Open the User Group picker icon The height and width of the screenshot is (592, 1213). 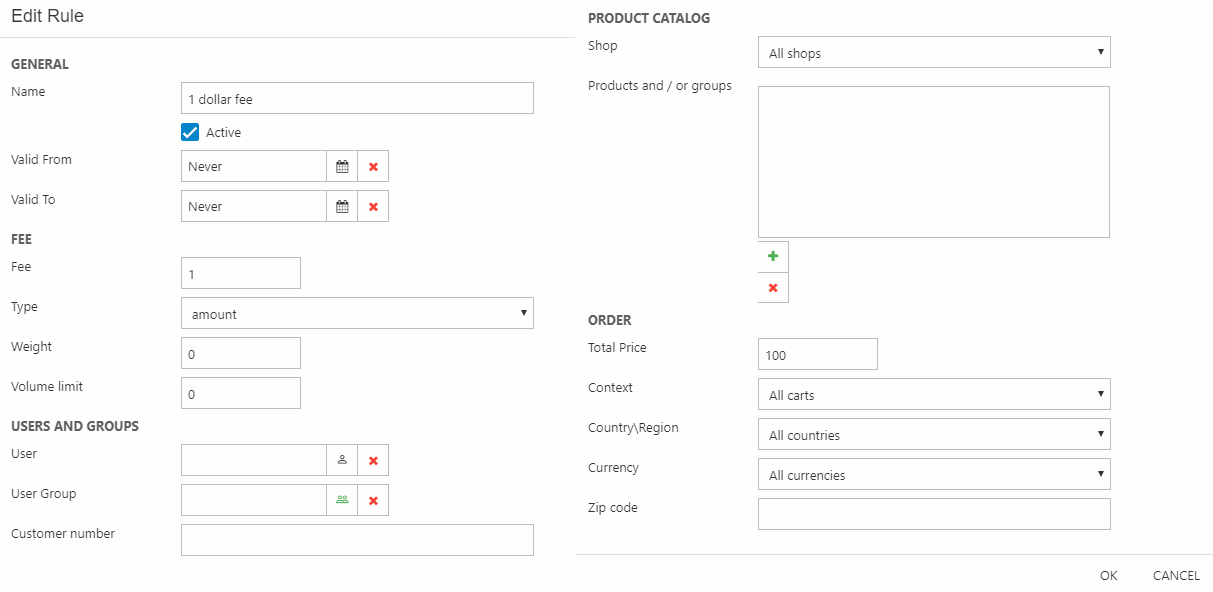342,500
